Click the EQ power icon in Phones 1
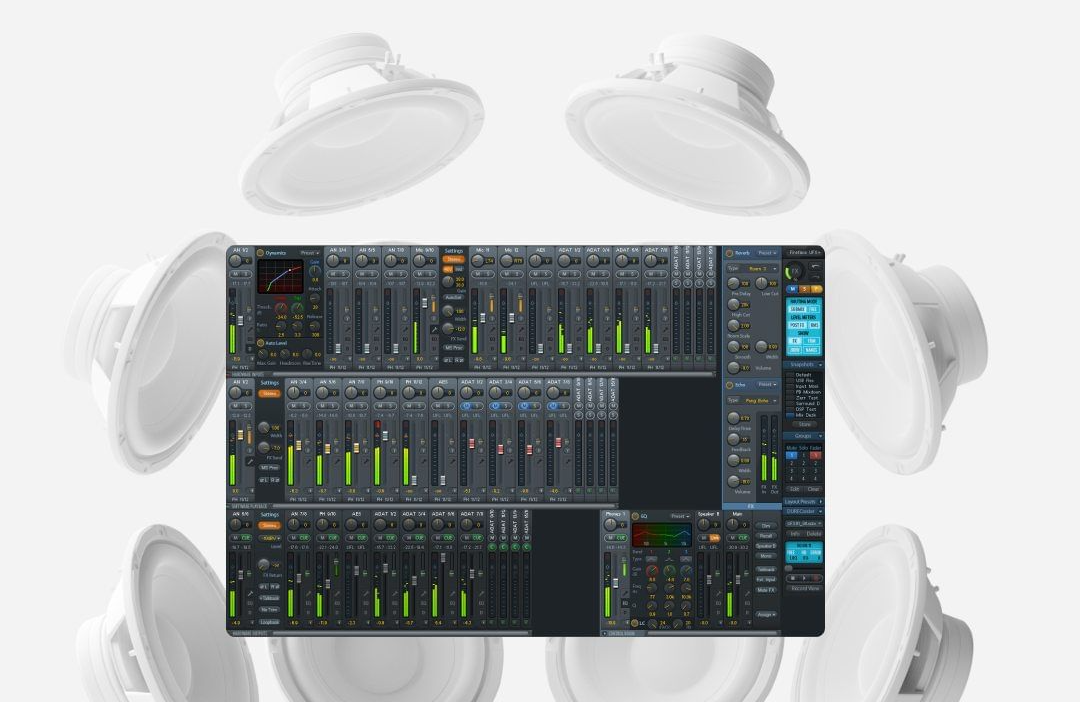Viewport: 1080px width, 702px height. point(635,517)
